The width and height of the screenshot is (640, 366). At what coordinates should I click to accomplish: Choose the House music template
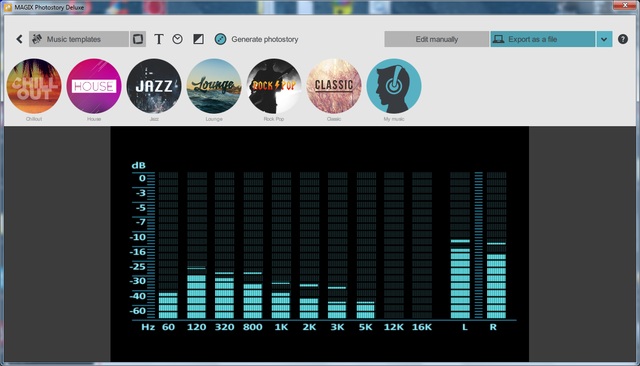94,86
